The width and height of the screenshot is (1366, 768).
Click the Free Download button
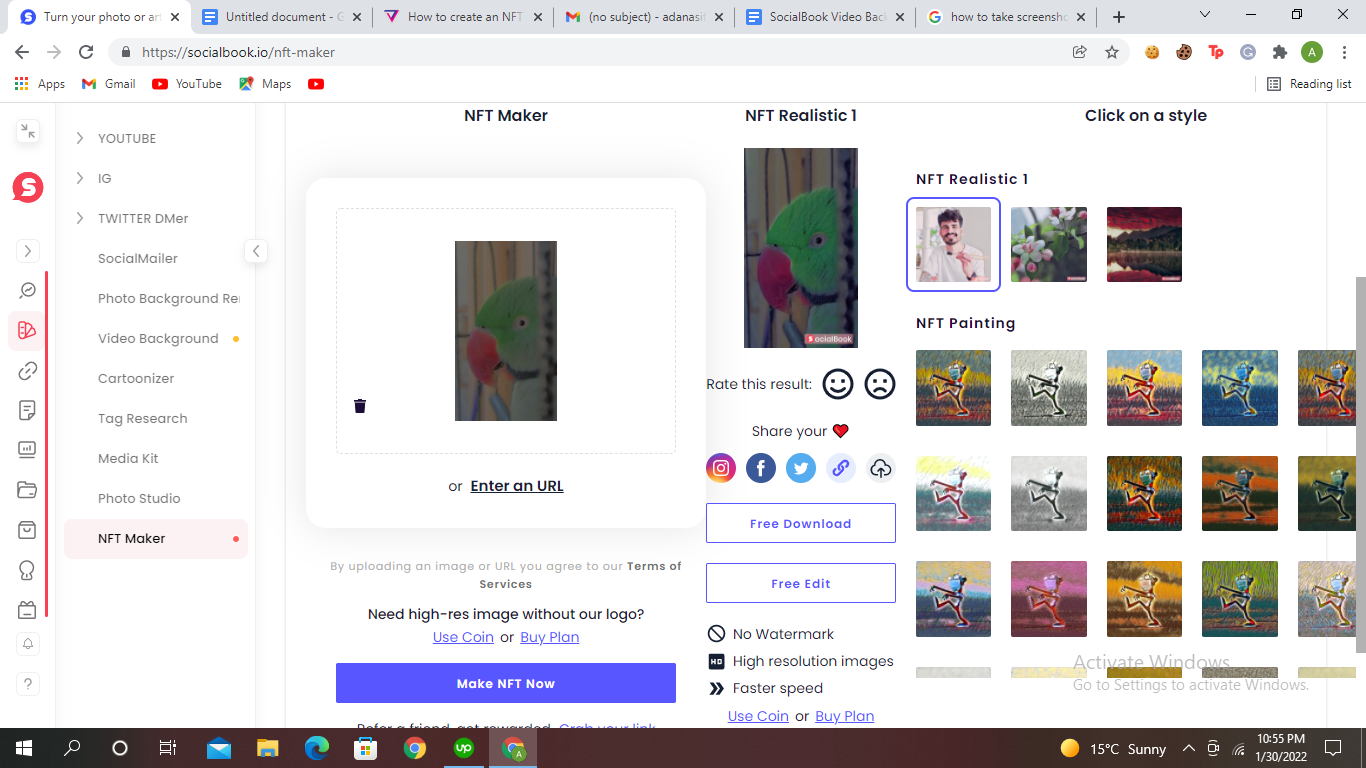pos(801,523)
